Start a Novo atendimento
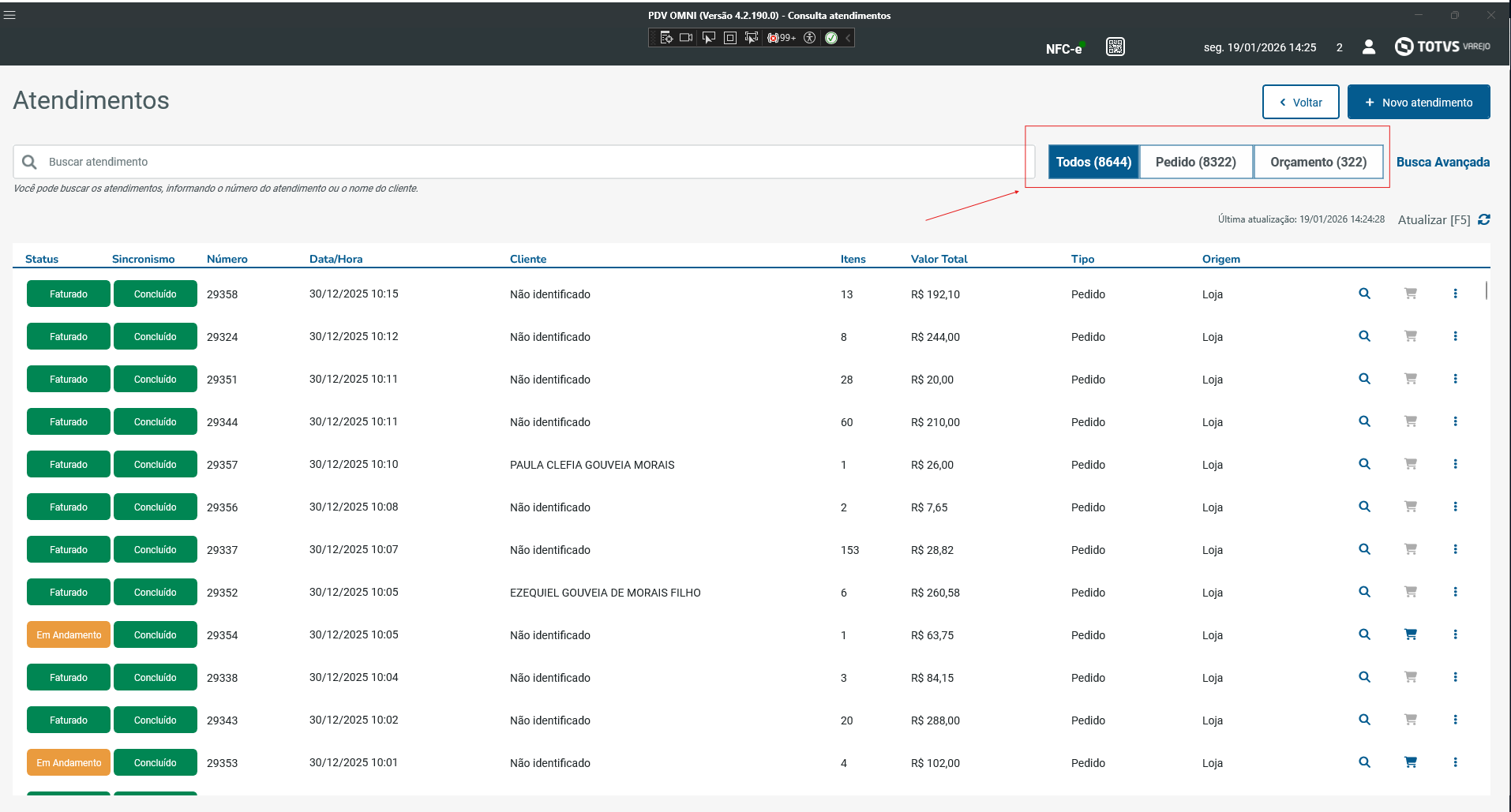Image resolution: width=1511 pixels, height=812 pixels. click(1419, 102)
